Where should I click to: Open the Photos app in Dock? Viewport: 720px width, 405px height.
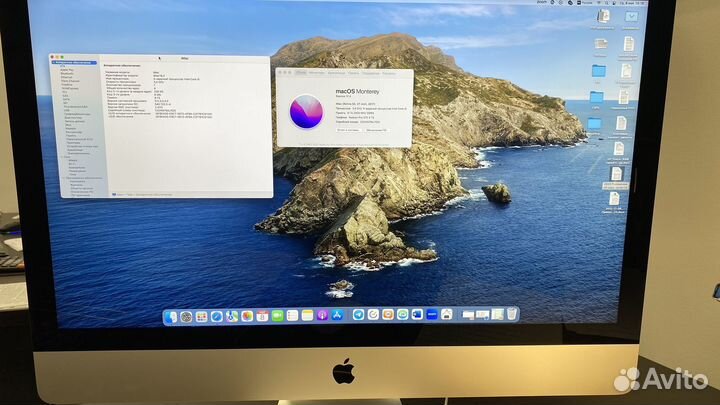click(x=247, y=316)
